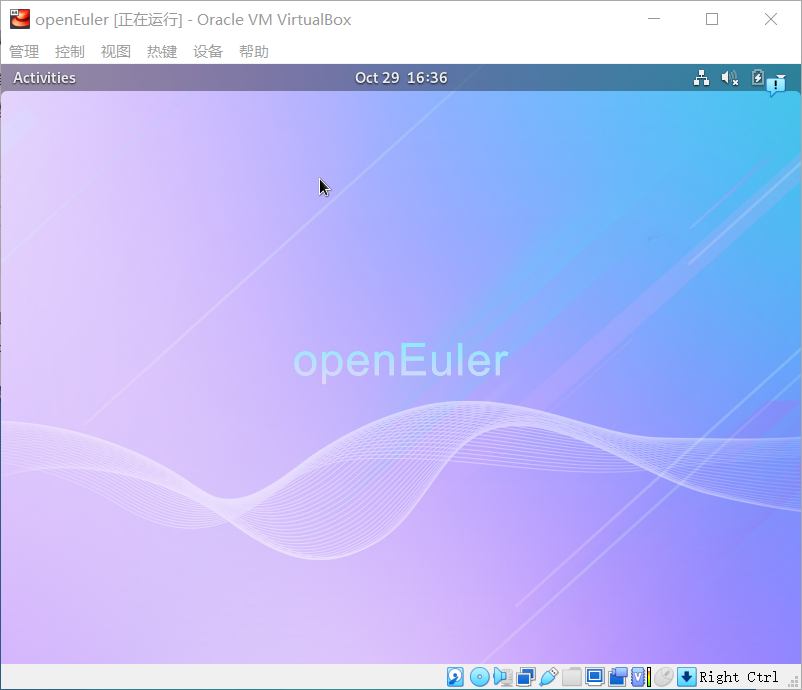The image size is (802, 690).
Task: Open the VirtualBox notification bubble icon
Action: pos(775,86)
